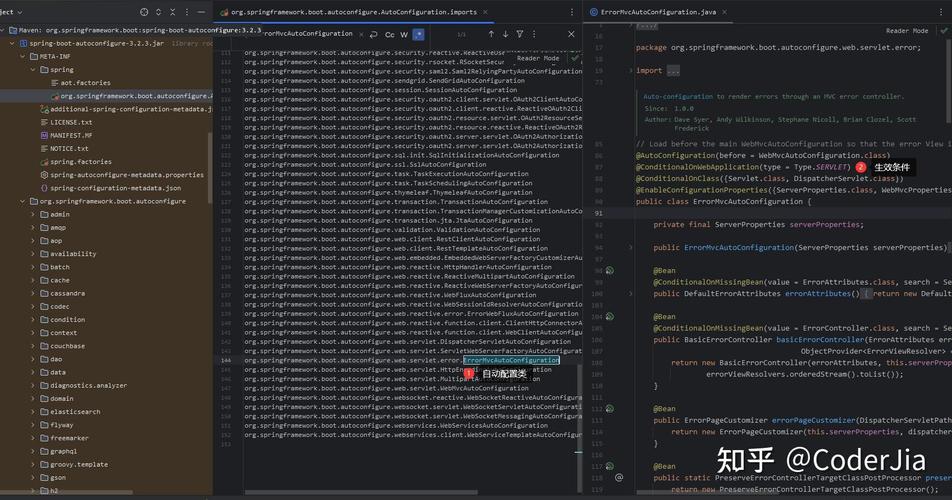Click the DispatcherServletAutoConfiguration line
The width and height of the screenshot is (952, 500).
click(x=407, y=342)
